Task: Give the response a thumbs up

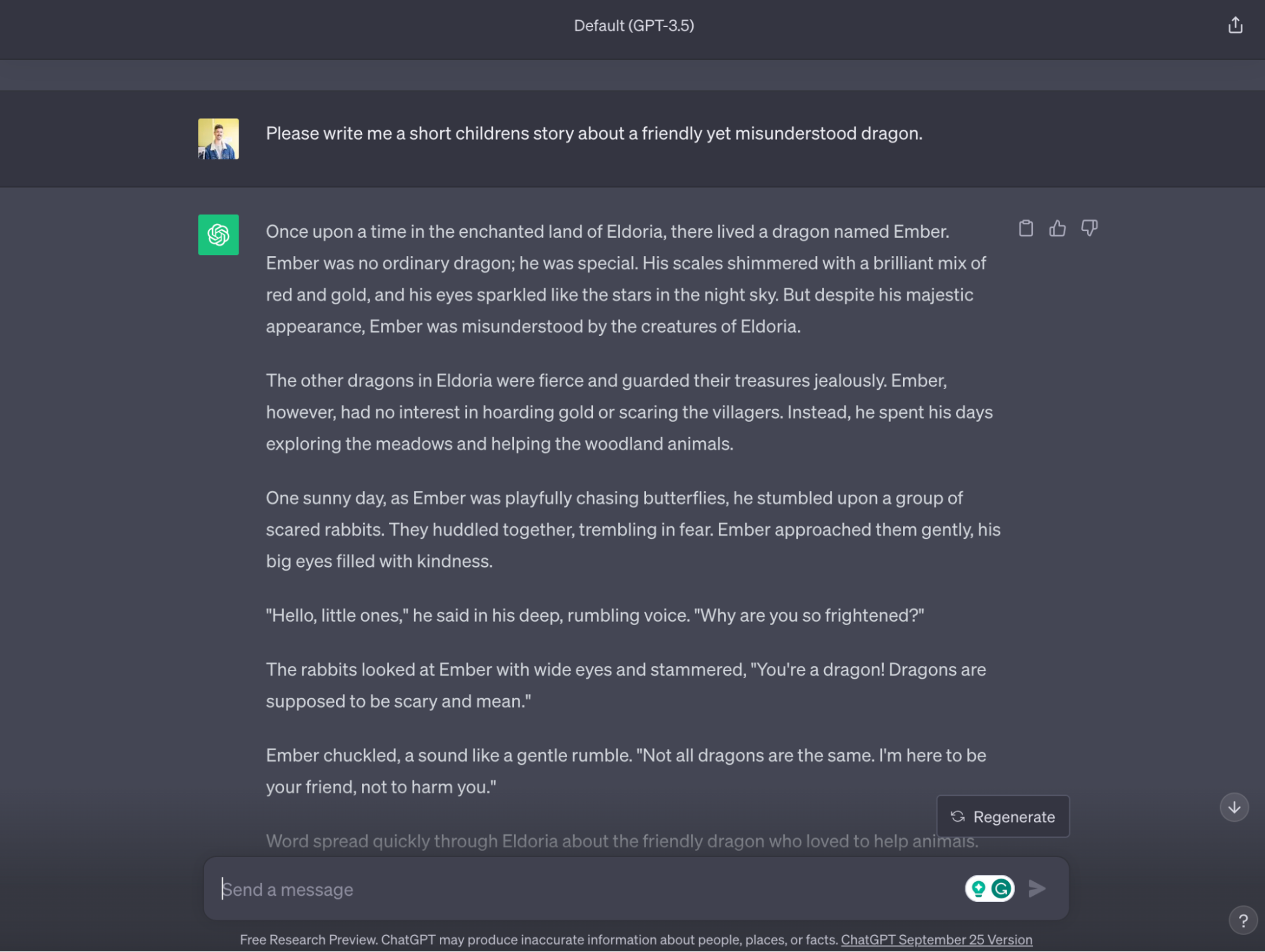Action: click(x=1057, y=228)
